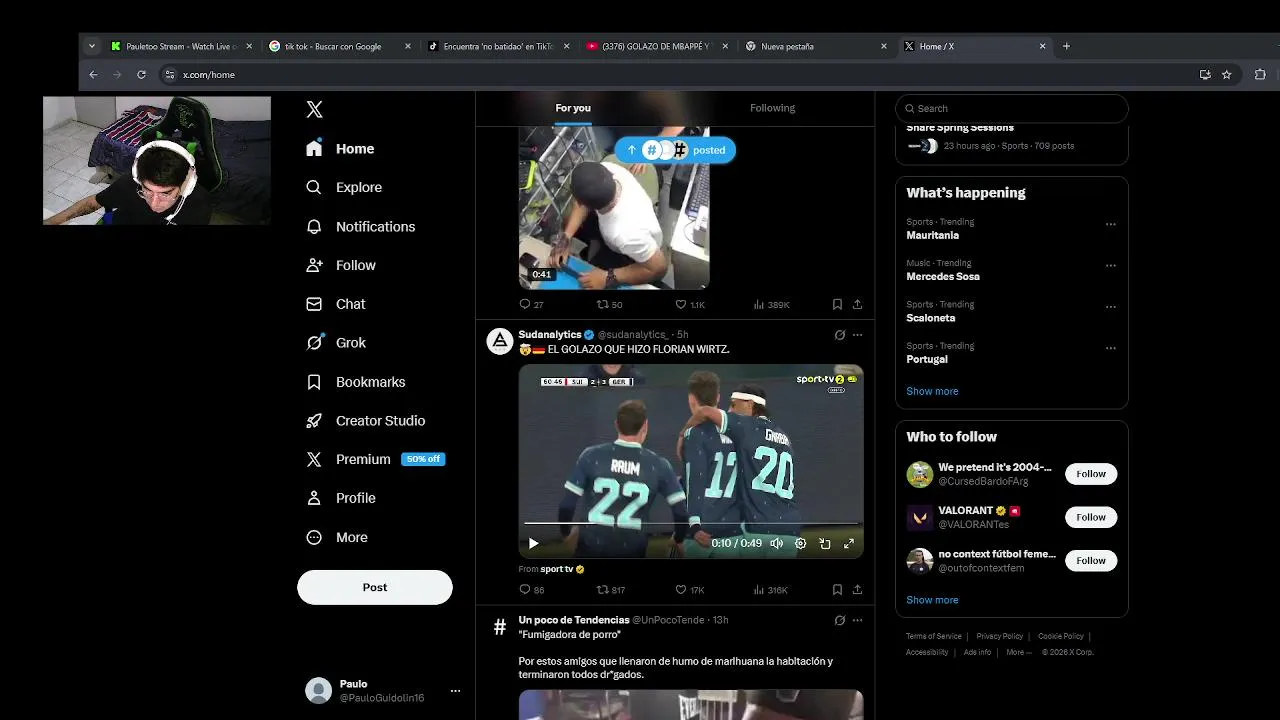Open more options on Un poco de Tendencias post

(x=857, y=620)
